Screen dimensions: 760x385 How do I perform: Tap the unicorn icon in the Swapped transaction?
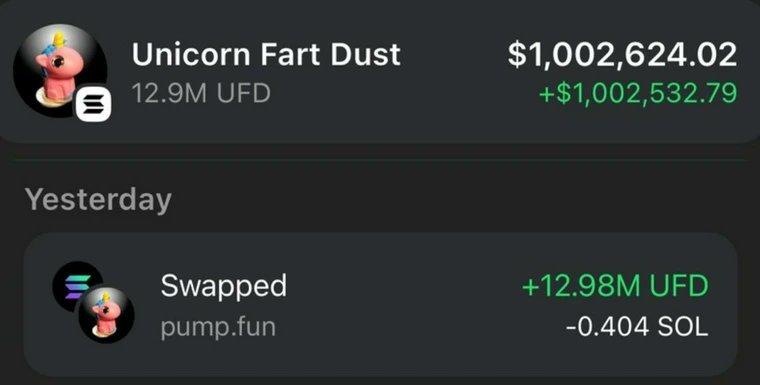pyautogui.click(x=107, y=315)
